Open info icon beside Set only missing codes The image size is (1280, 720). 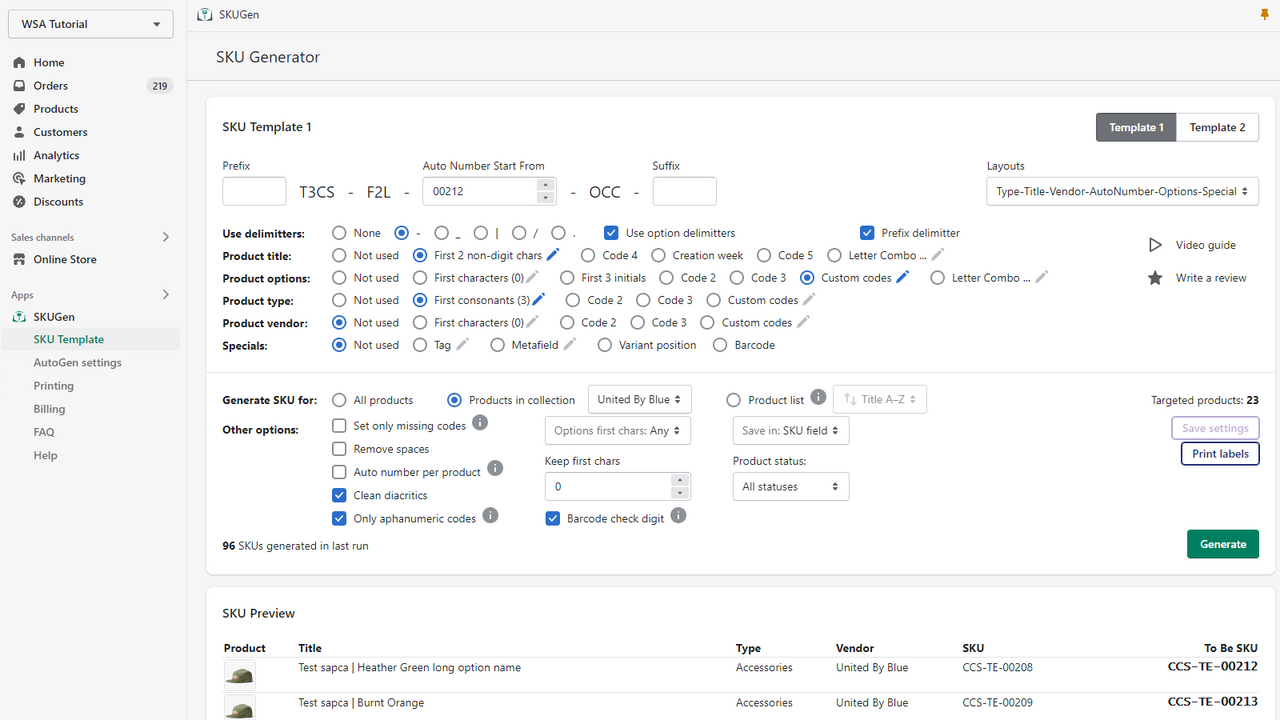tap(480, 423)
